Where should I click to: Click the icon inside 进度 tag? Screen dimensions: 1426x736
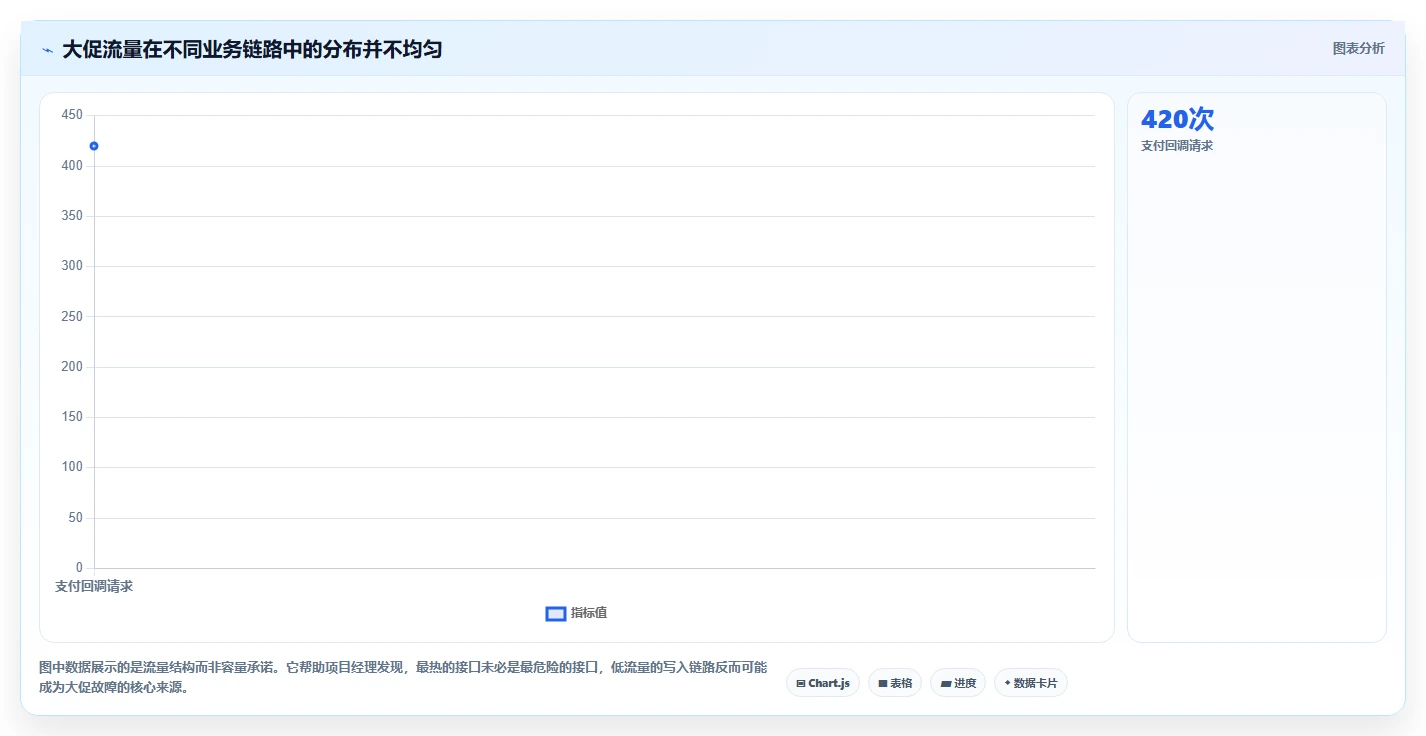pyautogui.click(x=946, y=684)
